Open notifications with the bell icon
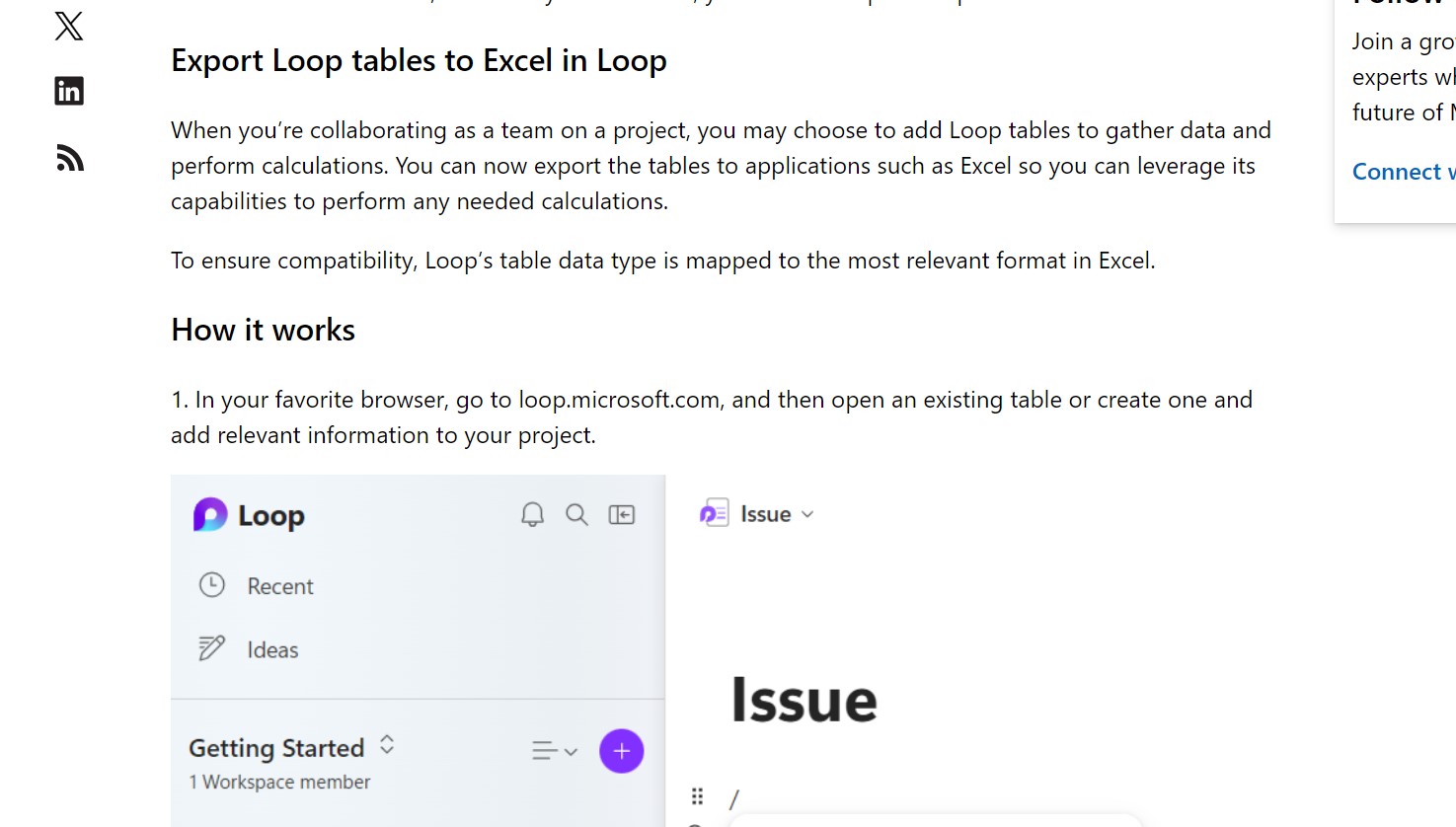The height and width of the screenshot is (827, 1456). click(x=532, y=514)
